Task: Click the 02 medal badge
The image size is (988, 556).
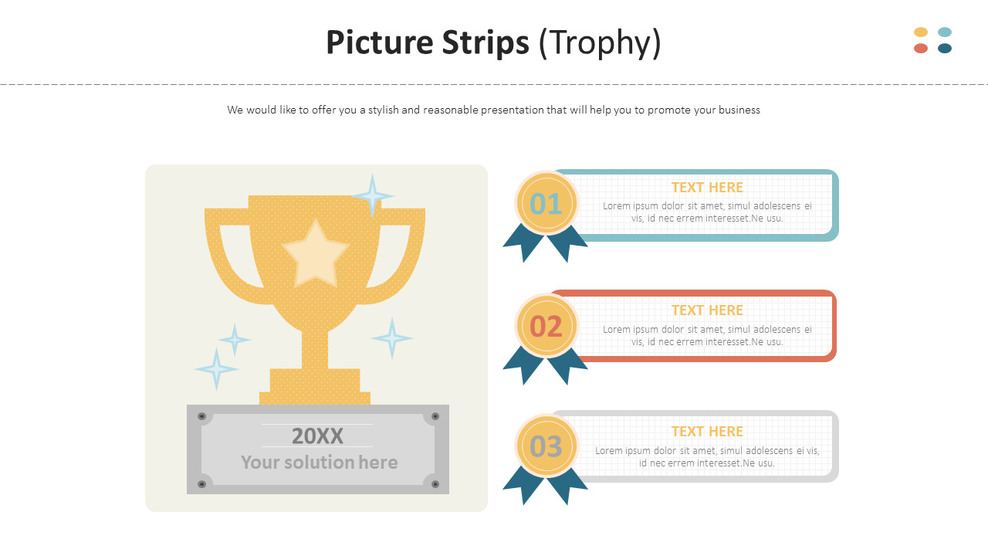Action: [546, 327]
